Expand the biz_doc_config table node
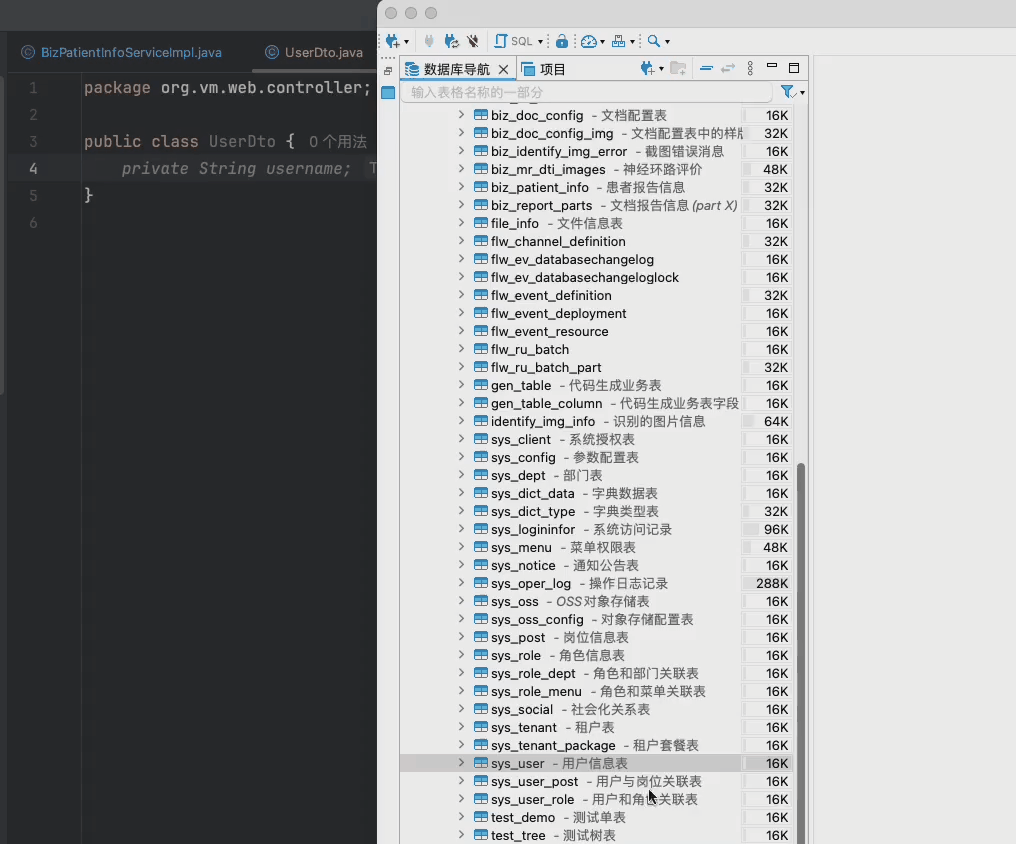The image size is (1016, 844). [461, 115]
